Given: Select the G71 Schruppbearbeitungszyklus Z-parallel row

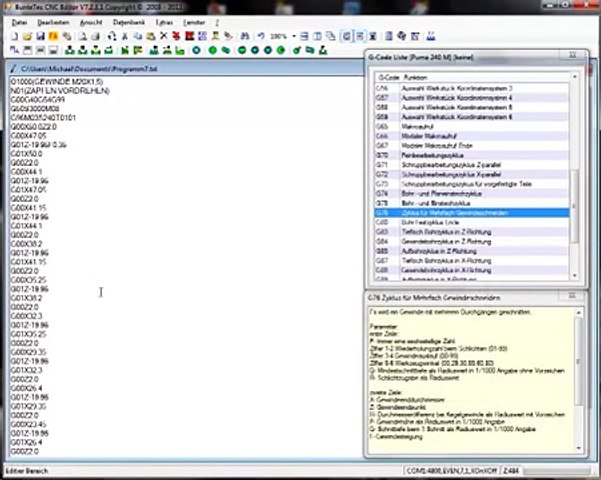Looking at the screenshot, I should 472,165.
